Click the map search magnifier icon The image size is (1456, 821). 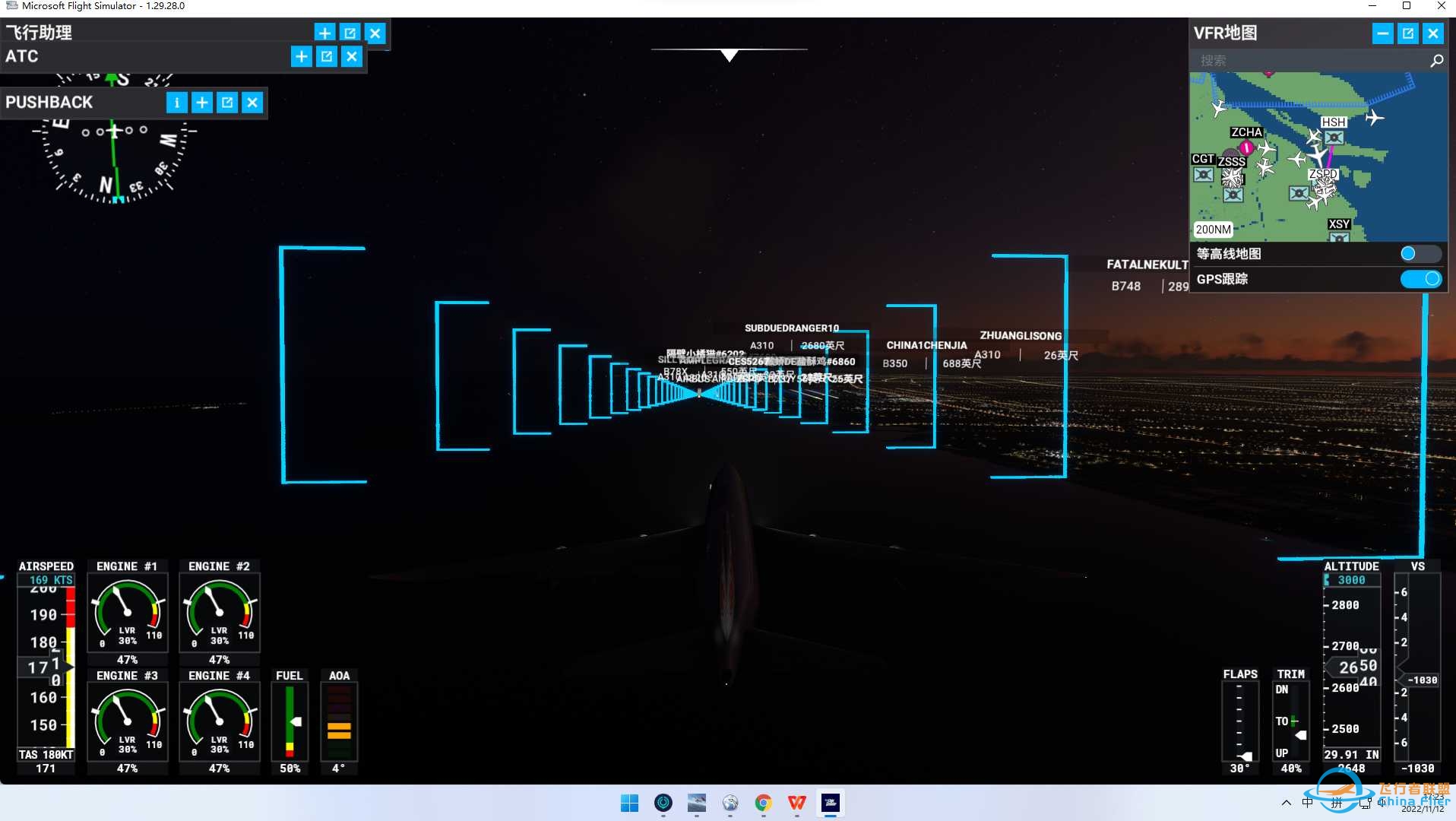pos(1436,61)
